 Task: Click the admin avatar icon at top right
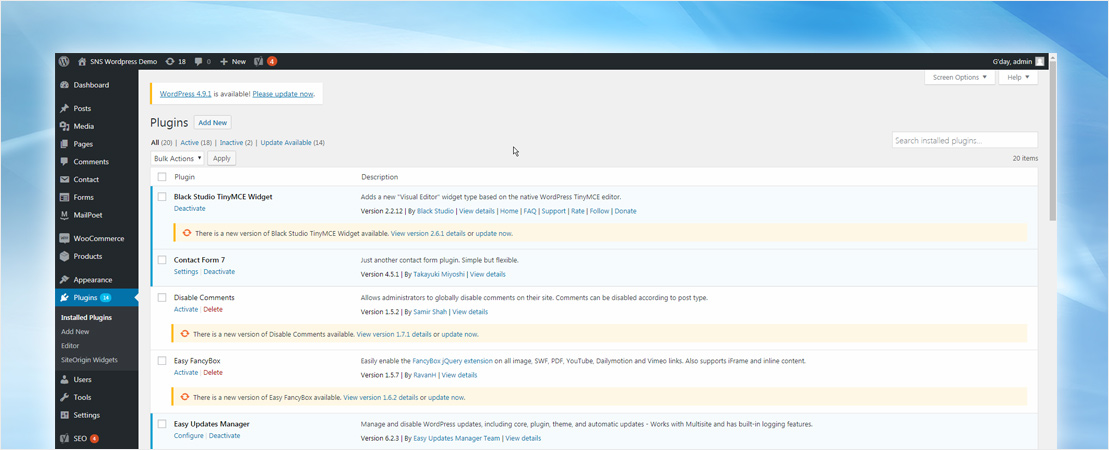point(1040,61)
